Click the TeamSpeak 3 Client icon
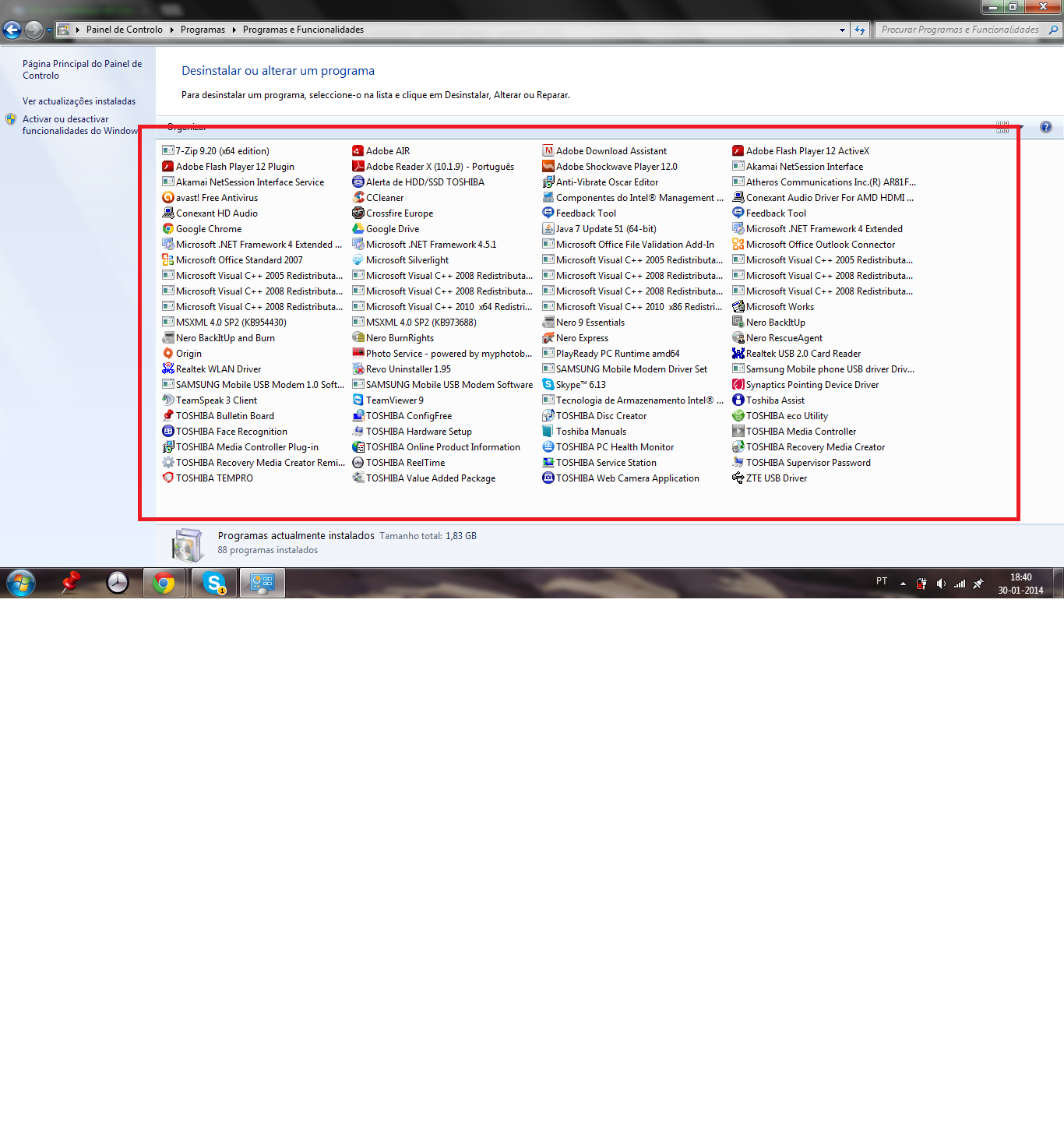The width and height of the screenshot is (1064, 1125). click(x=167, y=400)
